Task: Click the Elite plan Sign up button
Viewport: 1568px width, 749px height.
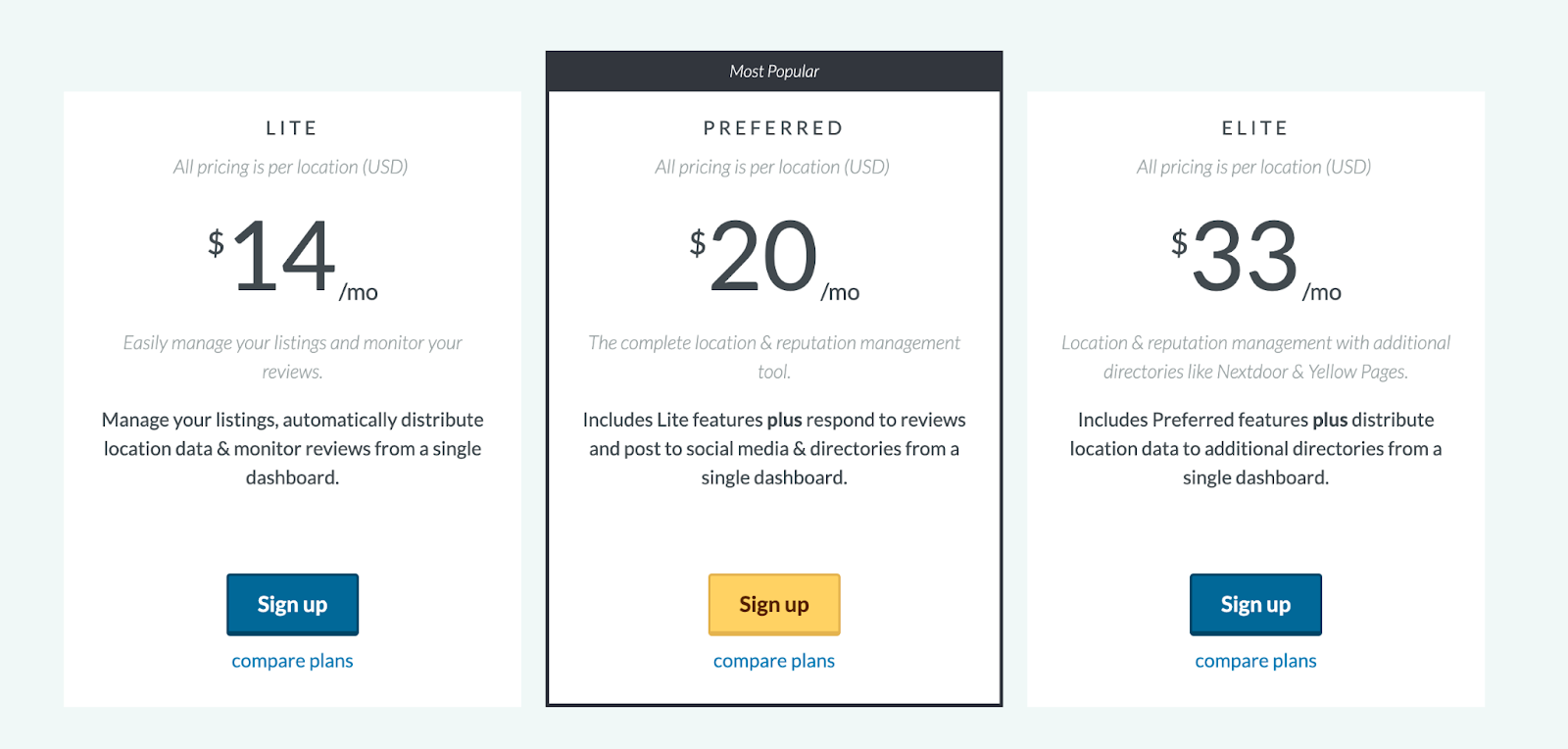Action: point(1255,604)
